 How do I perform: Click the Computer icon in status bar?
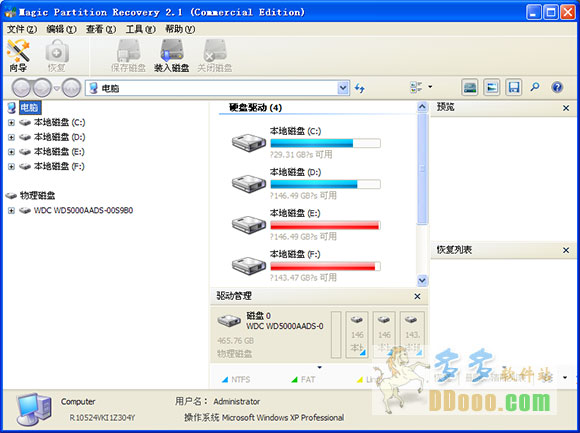(33, 409)
